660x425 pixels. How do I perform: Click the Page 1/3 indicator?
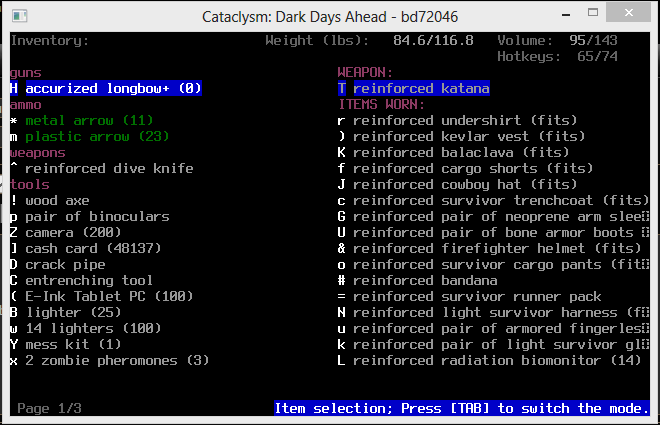(49, 408)
